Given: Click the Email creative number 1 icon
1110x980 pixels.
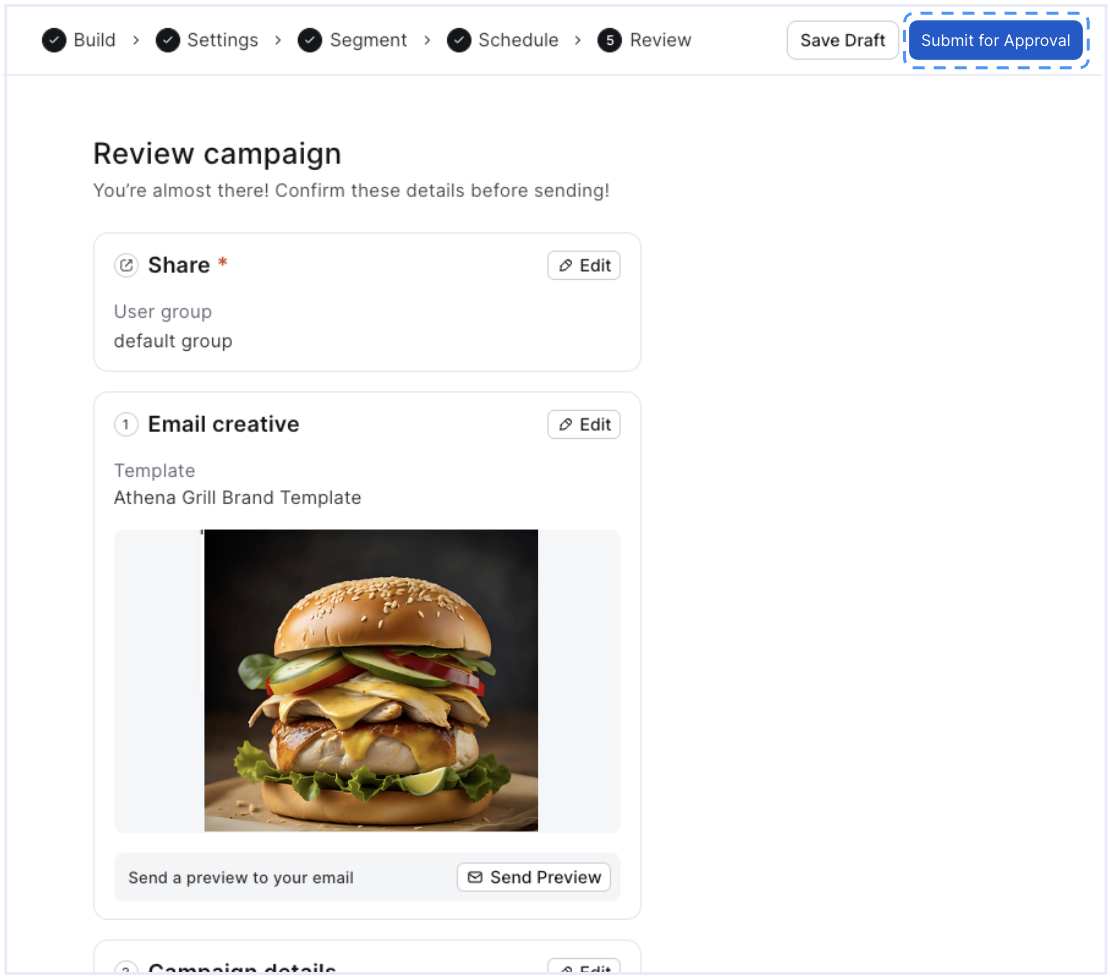Looking at the screenshot, I should [126, 425].
